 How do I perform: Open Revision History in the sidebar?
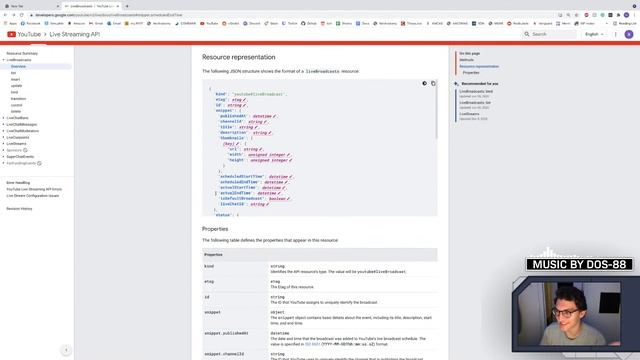pyautogui.click(x=19, y=209)
